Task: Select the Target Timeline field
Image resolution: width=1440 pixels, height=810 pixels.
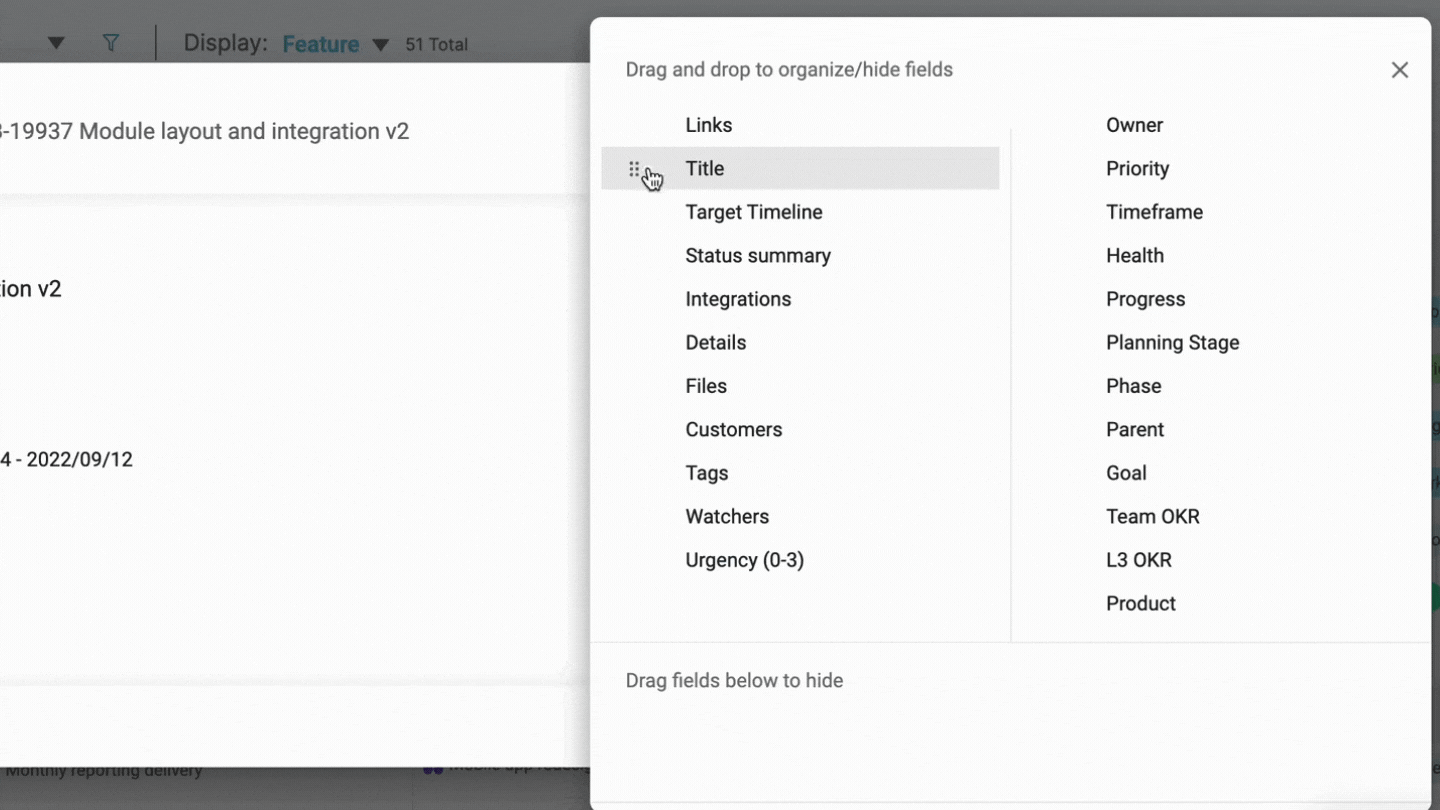Action: [x=753, y=212]
